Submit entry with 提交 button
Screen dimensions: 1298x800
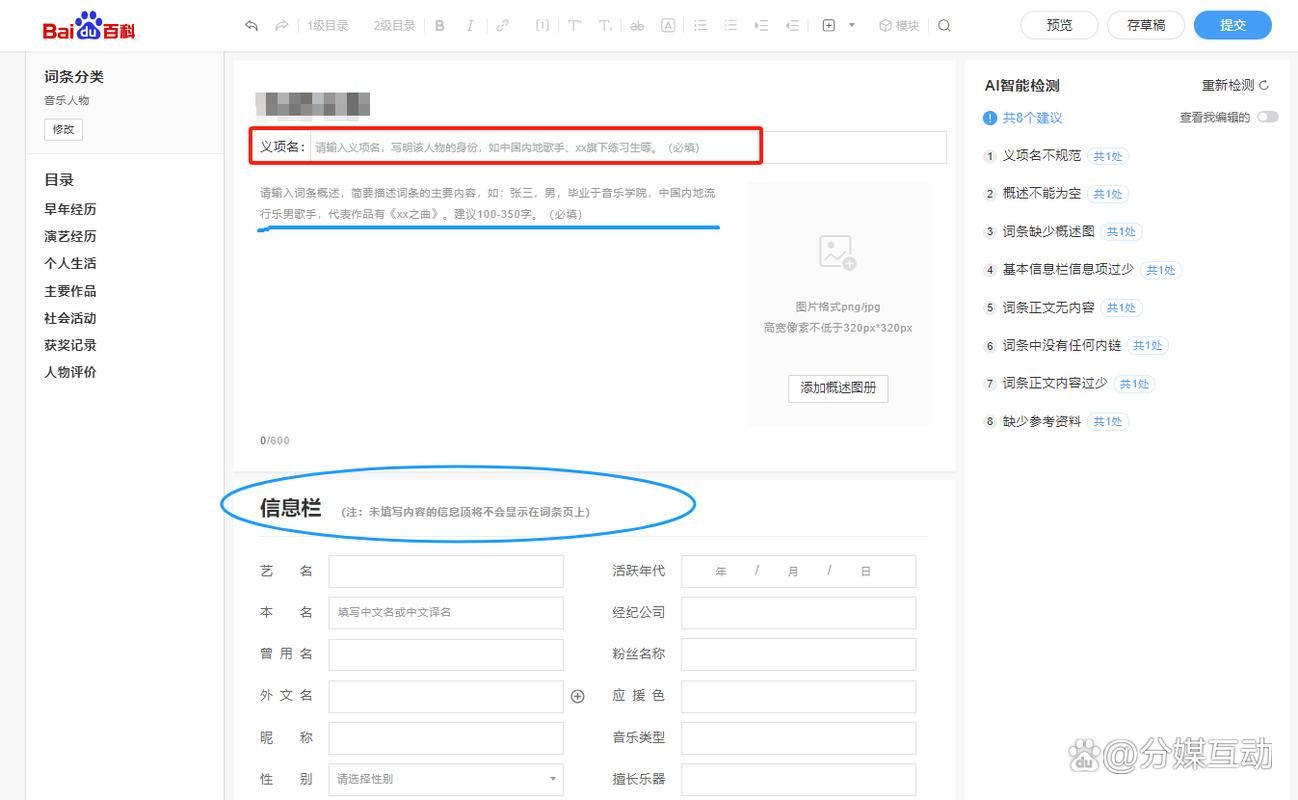1233,25
